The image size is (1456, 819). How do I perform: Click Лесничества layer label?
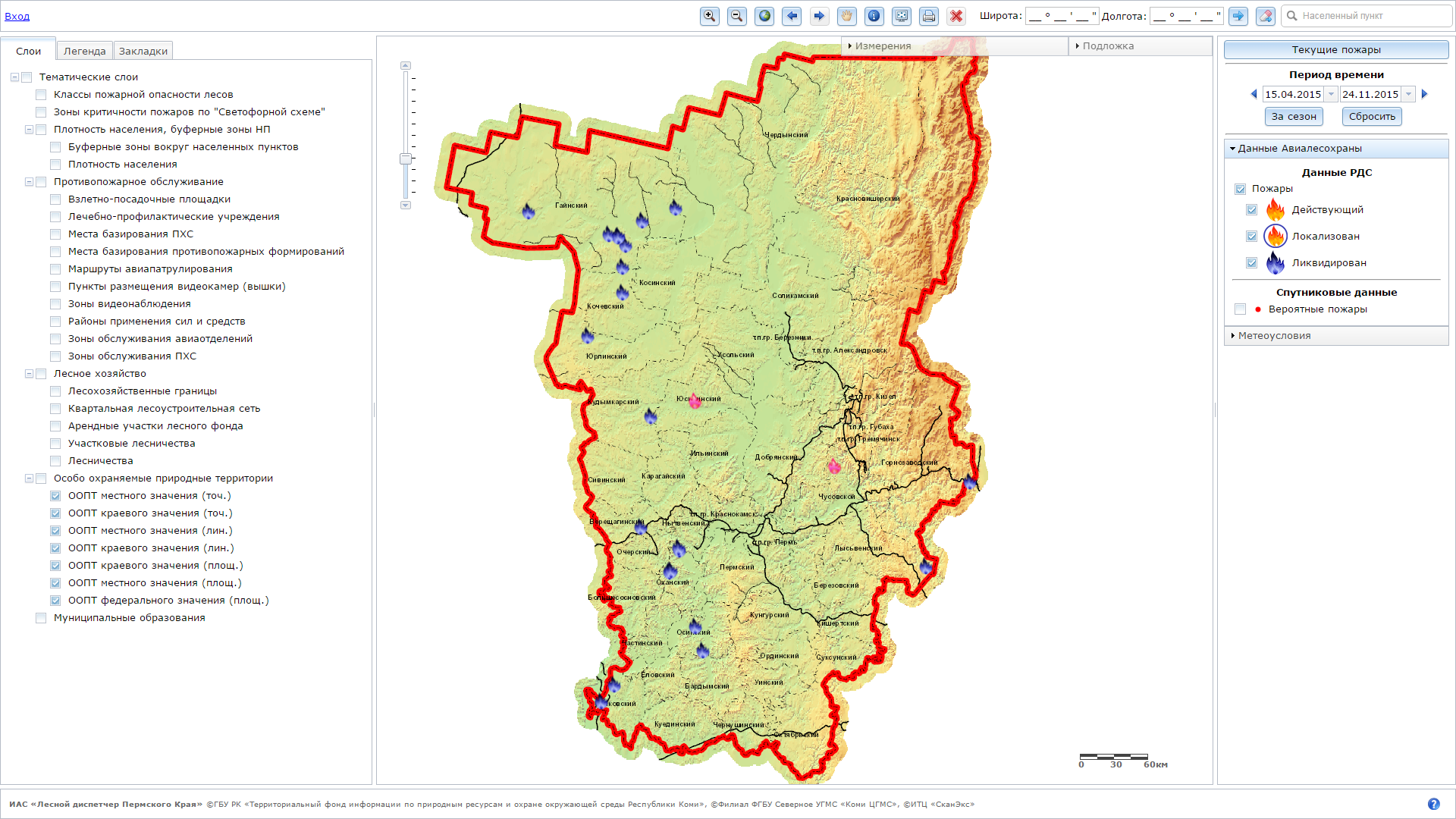tap(100, 461)
